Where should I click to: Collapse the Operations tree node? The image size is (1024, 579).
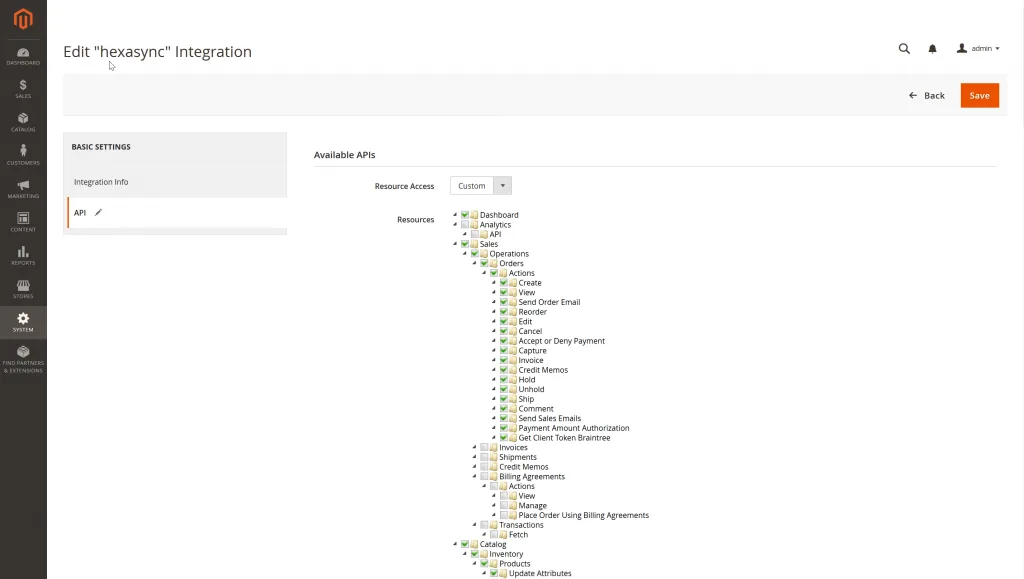[x=465, y=254]
